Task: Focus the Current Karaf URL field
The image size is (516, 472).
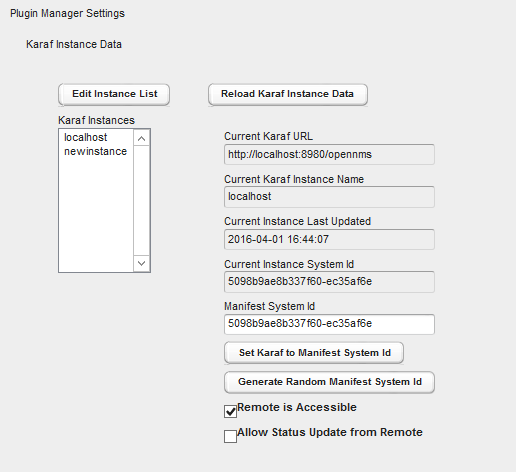Action: [x=329, y=154]
